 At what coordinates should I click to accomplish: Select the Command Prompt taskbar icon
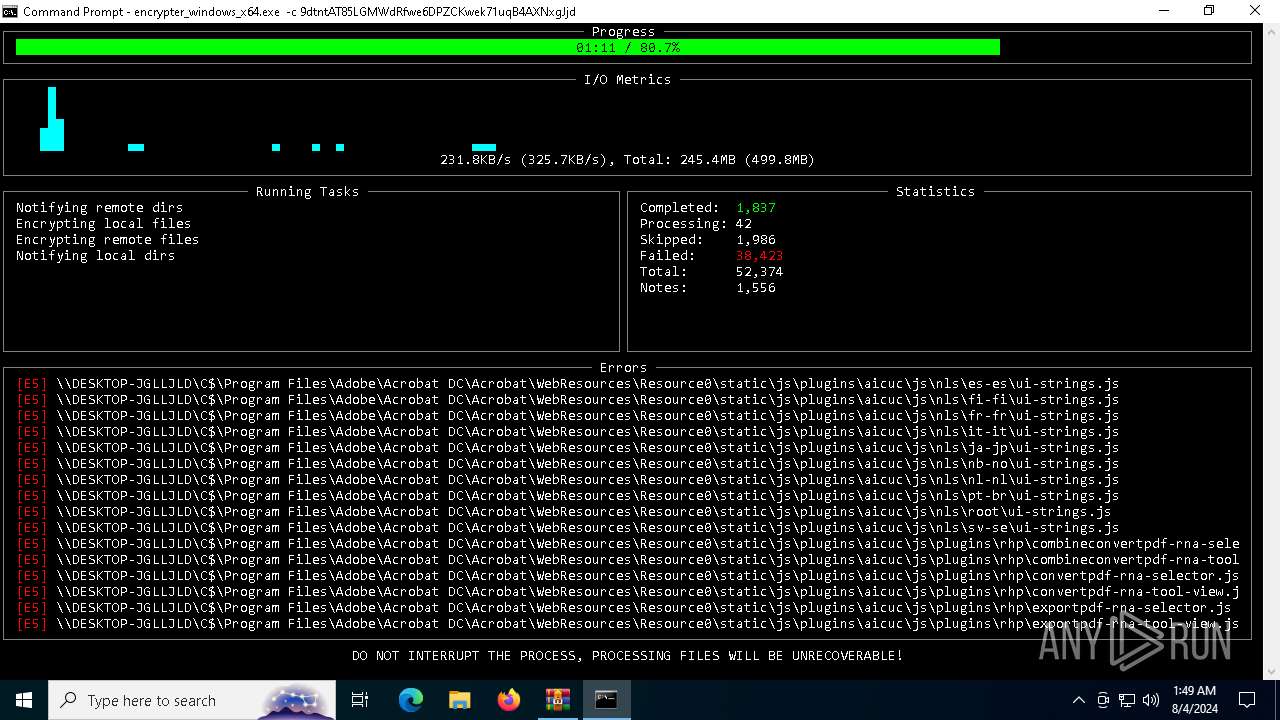pos(606,700)
